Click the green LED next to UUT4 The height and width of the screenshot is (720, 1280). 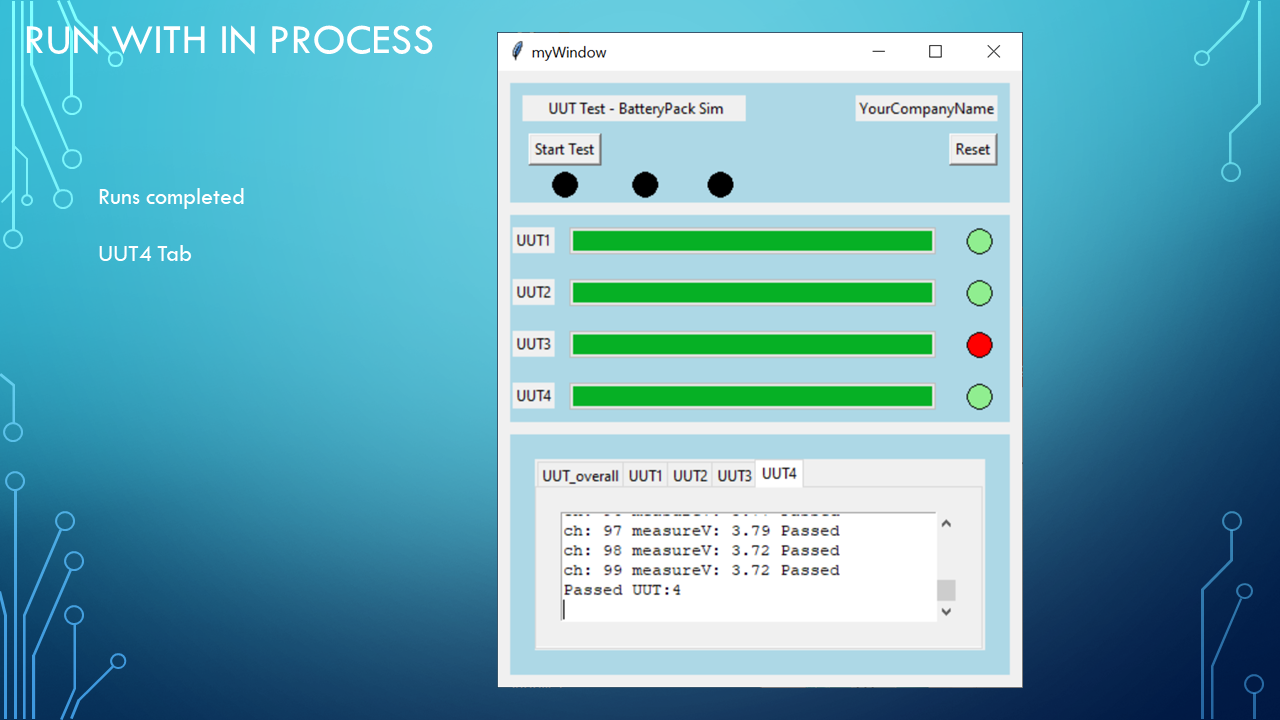[x=979, y=396]
